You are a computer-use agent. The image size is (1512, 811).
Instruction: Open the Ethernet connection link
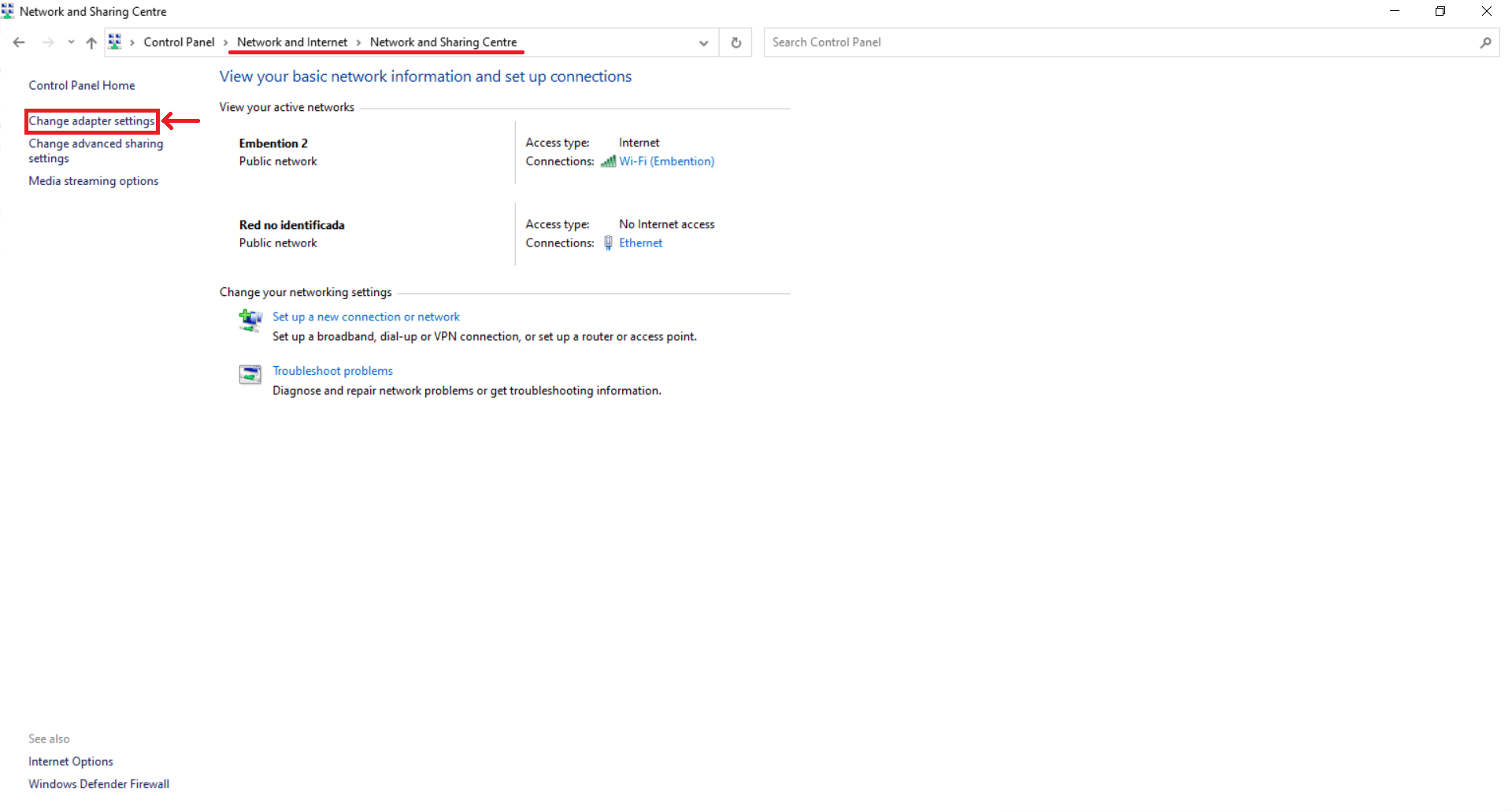click(x=640, y=243)
